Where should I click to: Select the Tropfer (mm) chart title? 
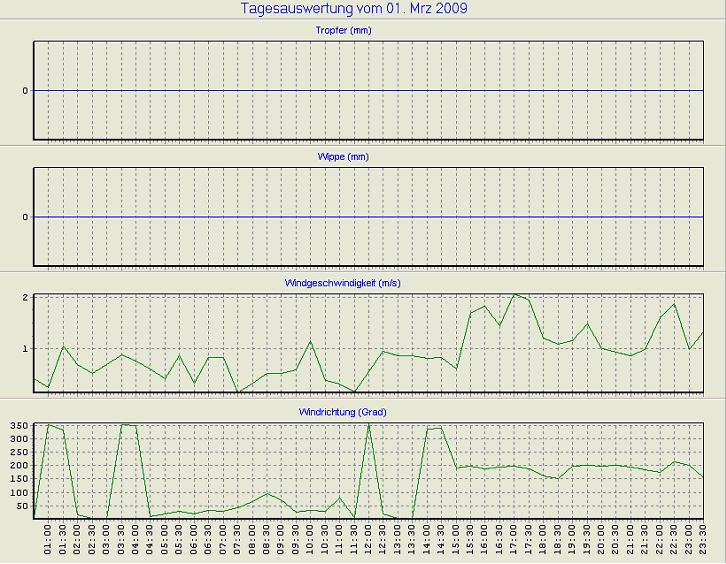pyautogui.click(x=356, y=30)
